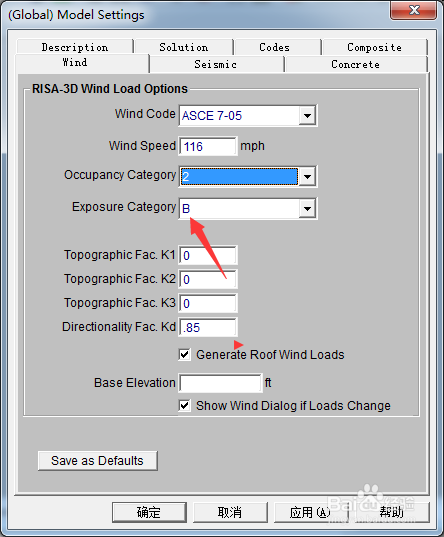This screenshot has width=444, height=537.
Task: Click the Topographic Fac. K1 field
Action: point(208,255)
